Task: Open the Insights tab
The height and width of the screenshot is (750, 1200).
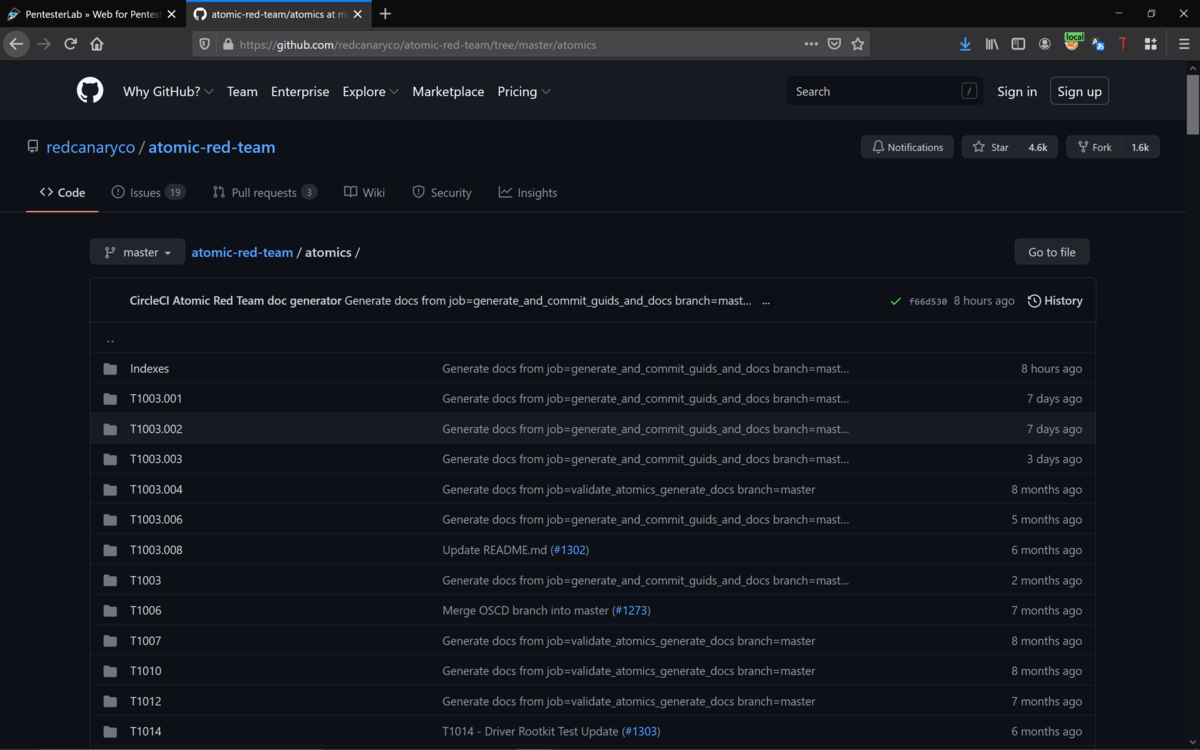Action: (528, 192)
